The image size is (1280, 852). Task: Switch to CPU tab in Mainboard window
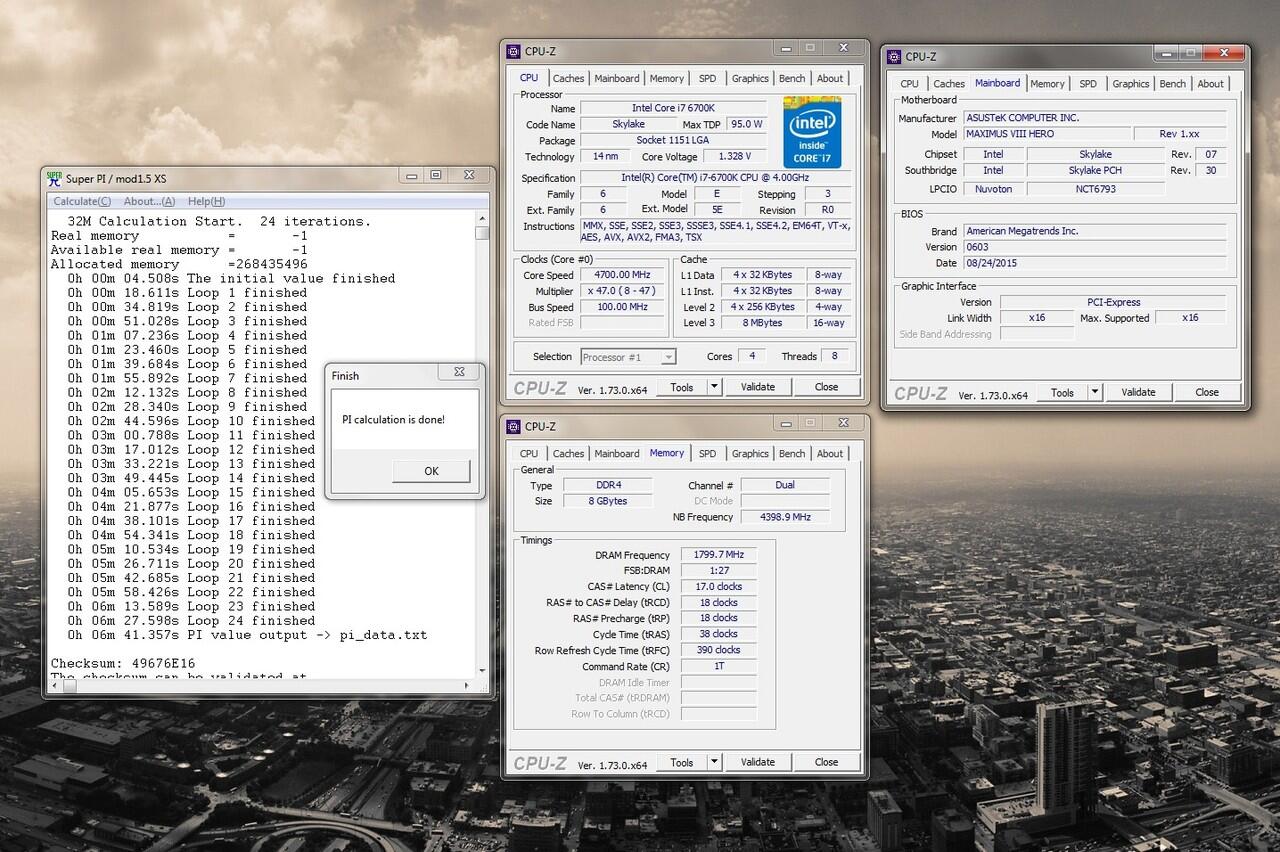[909, 84]
